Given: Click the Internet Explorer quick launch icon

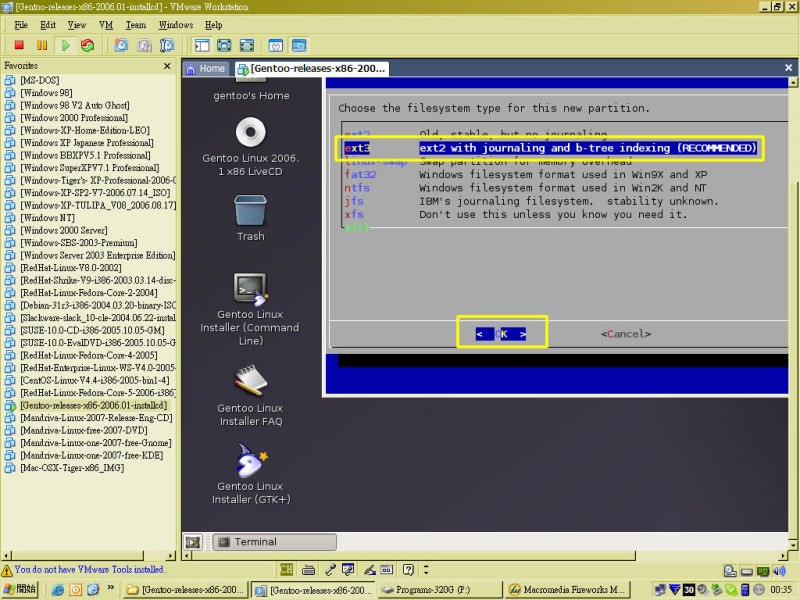Looking at the screenshot, I should coord(58,590).
